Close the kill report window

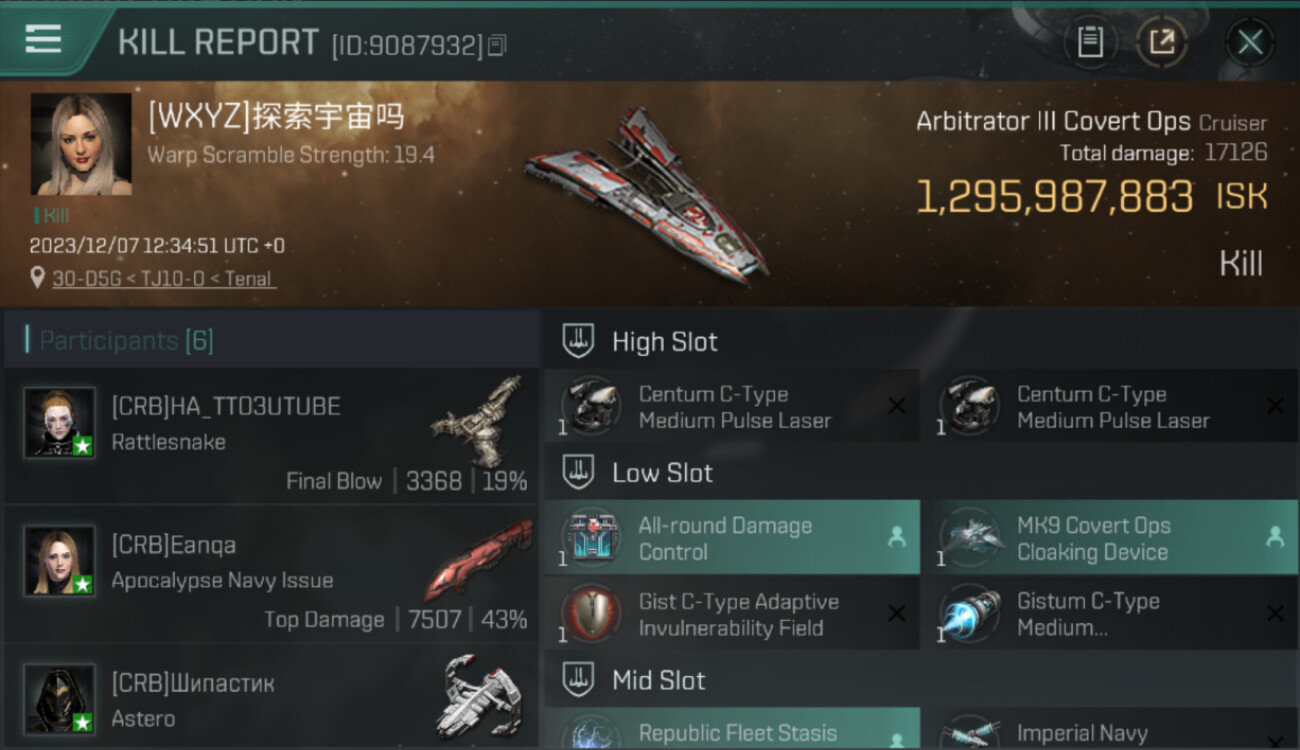(1250, 42)
